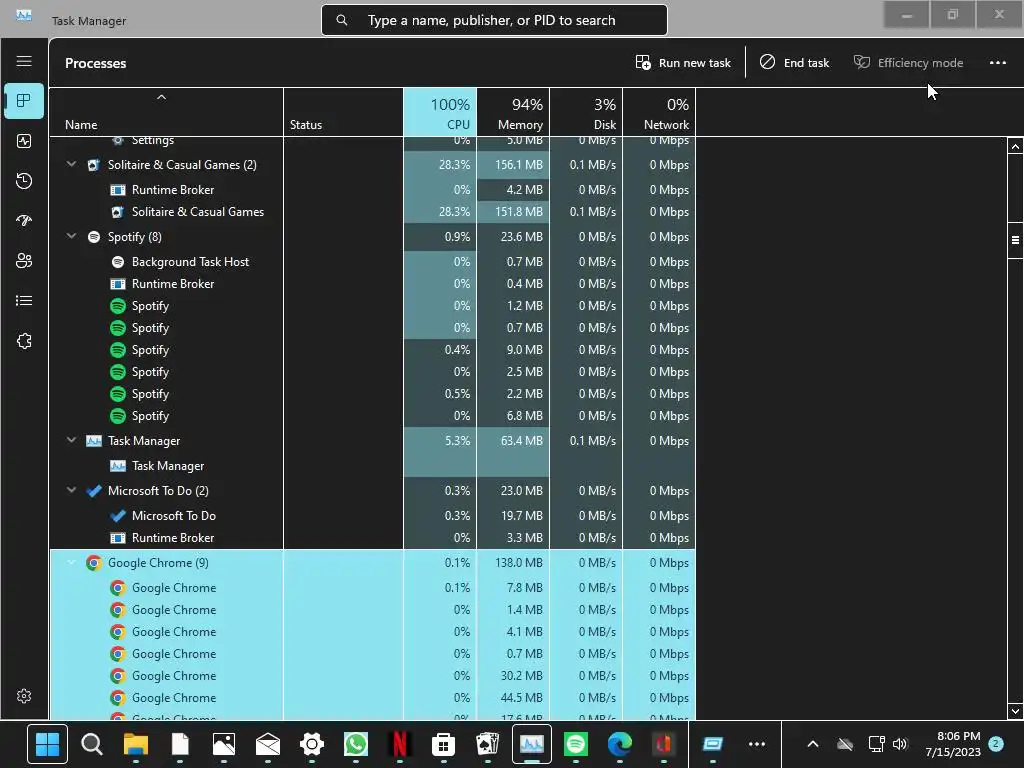Collapse the Microsoft To Do (2) group
Viewport: 1024px width, 768px height.
[x=71, y=490]
